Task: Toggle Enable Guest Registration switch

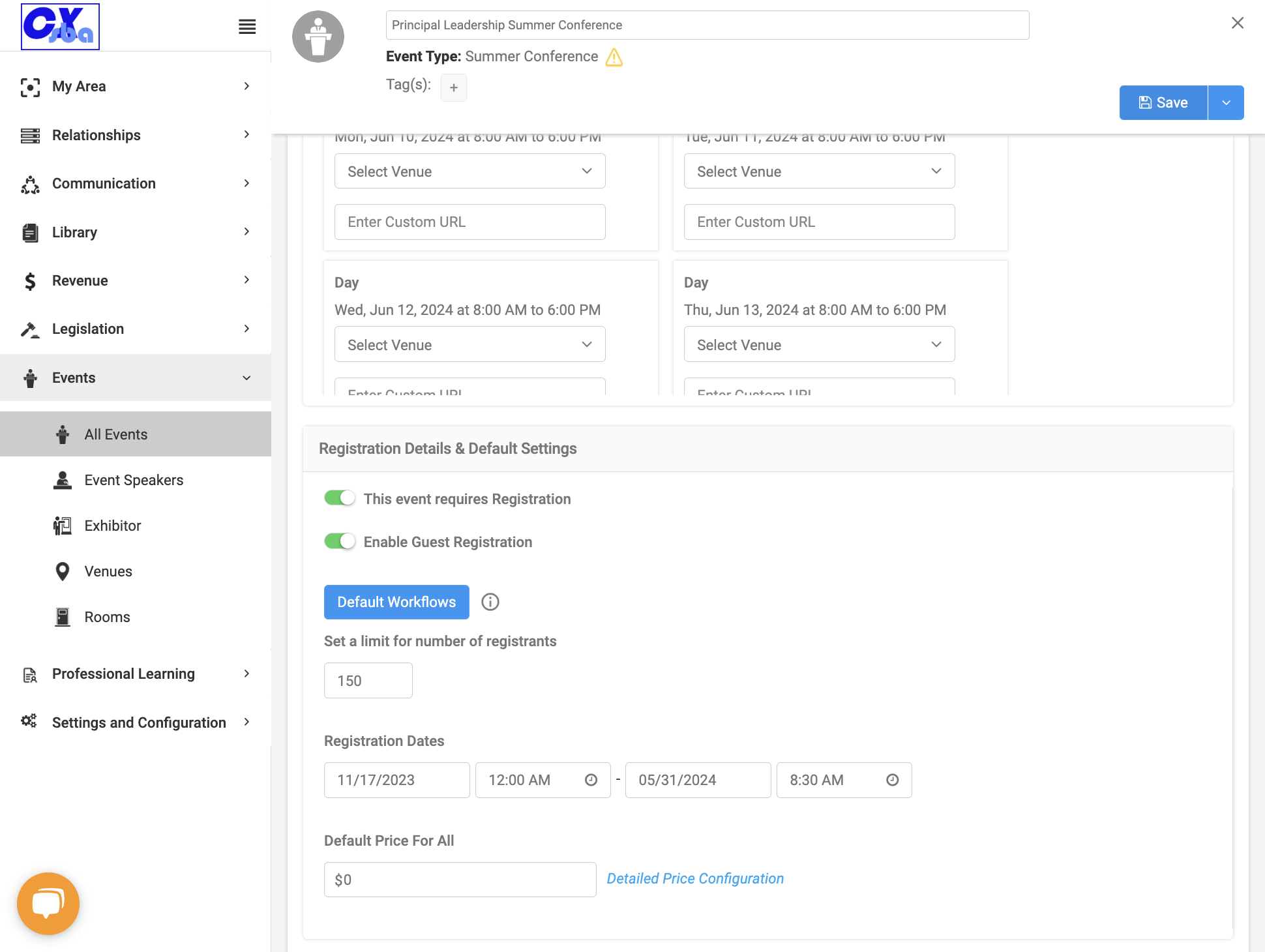Action: [x=340, y=541]
